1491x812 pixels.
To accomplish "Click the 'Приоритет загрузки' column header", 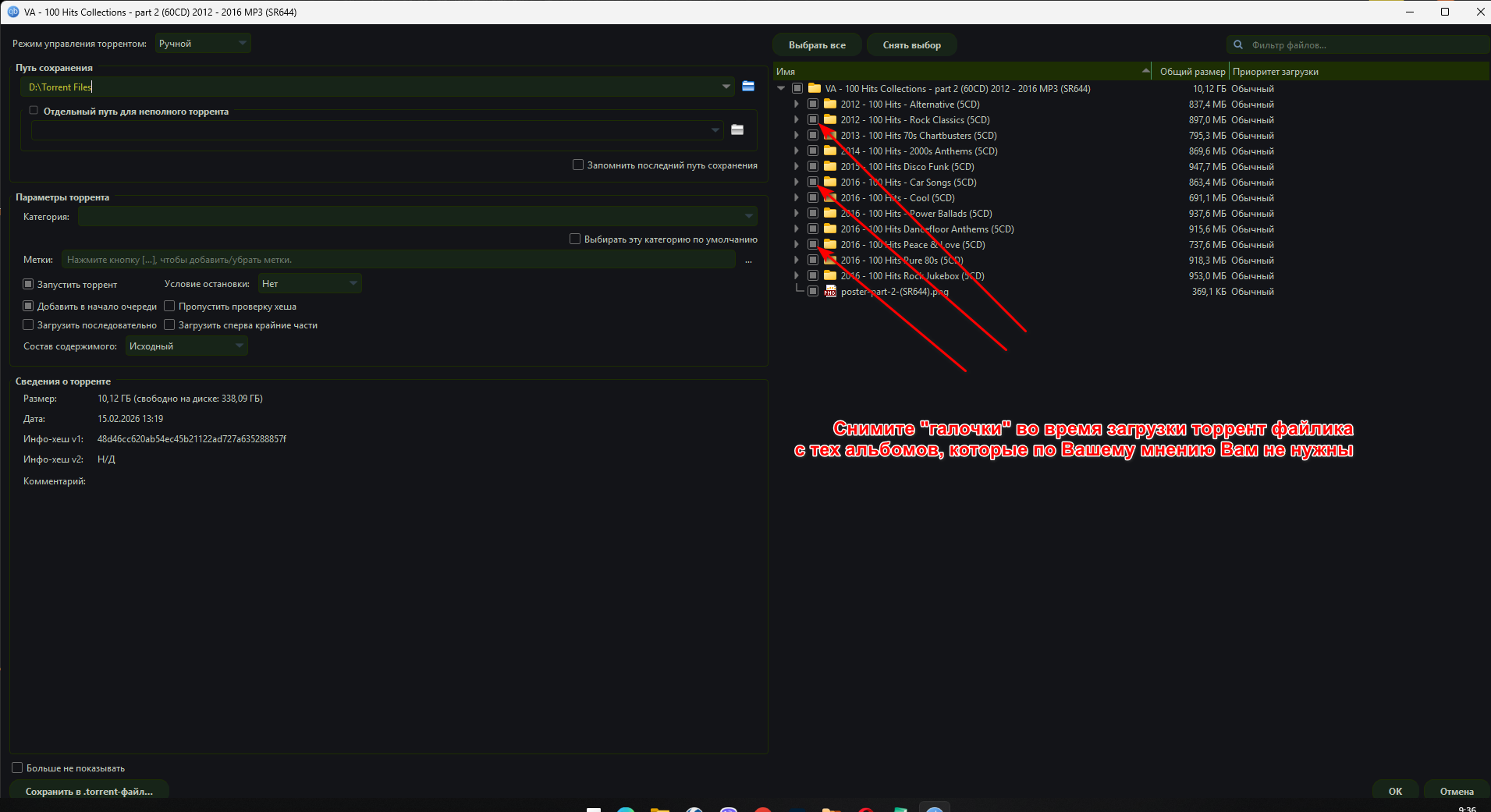I will click(1275, 72).
